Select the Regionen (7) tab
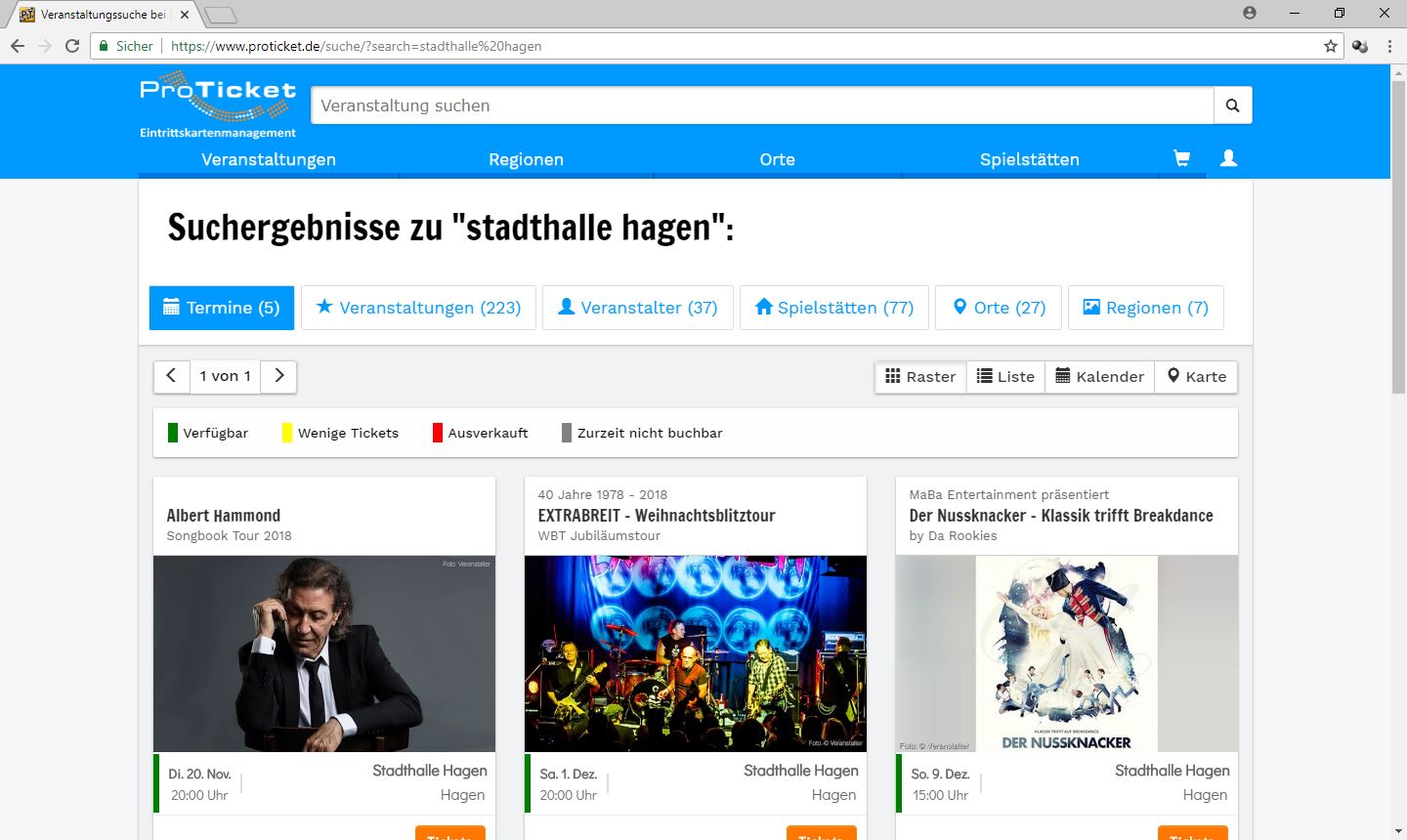Image resolution: width=1407 pixels, height=840 pixels. pos(1146,308)
